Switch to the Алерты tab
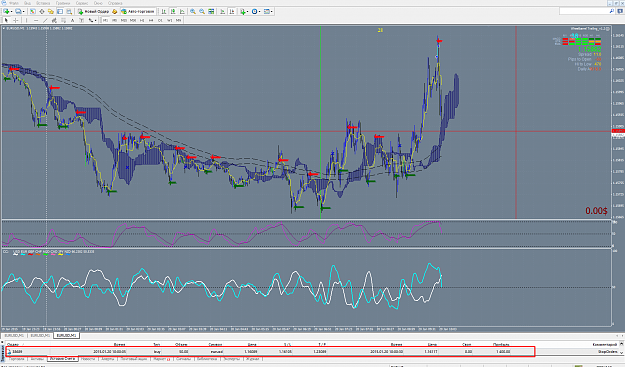 pyautogui.click(x=108, y=359)
